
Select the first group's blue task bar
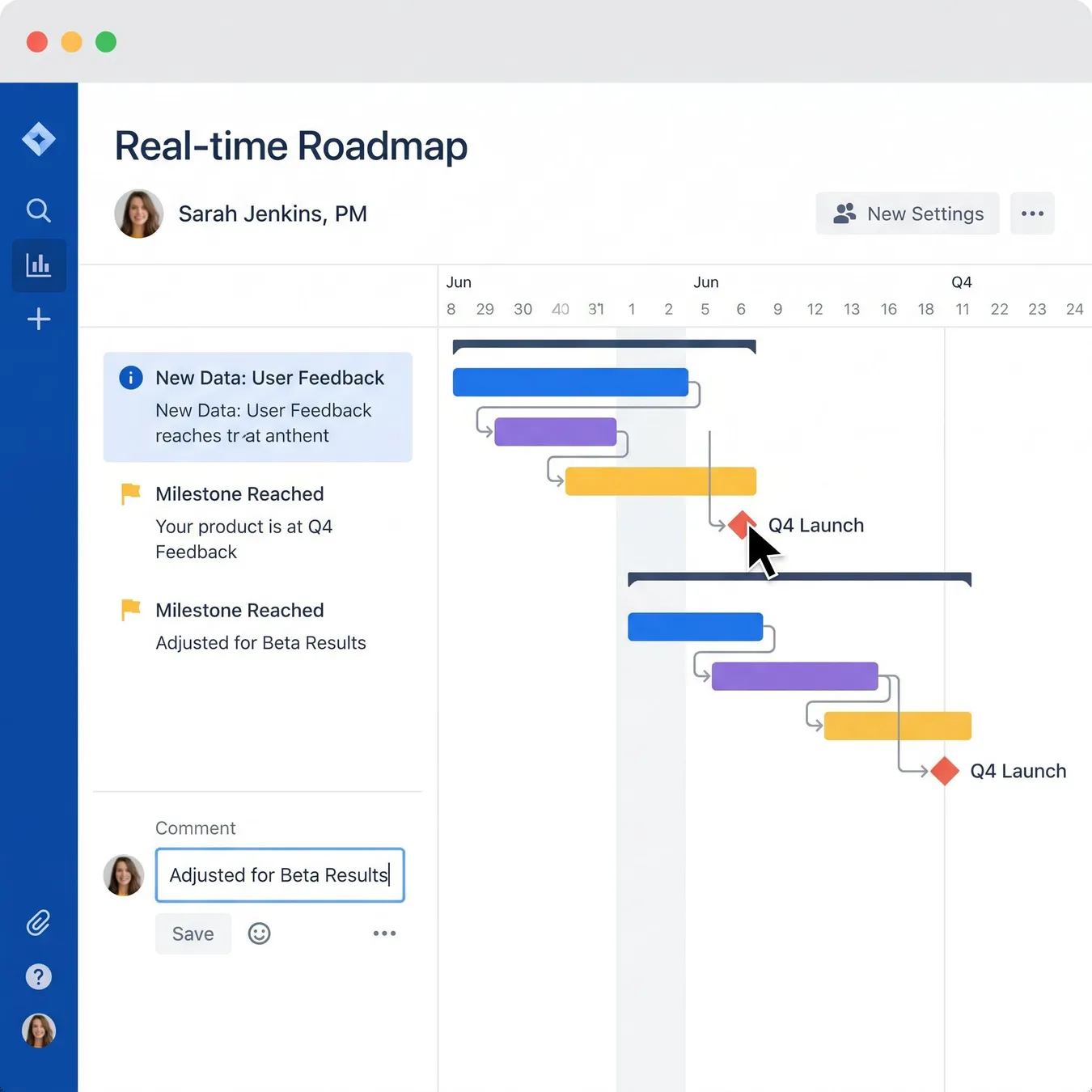pos(570,382)
